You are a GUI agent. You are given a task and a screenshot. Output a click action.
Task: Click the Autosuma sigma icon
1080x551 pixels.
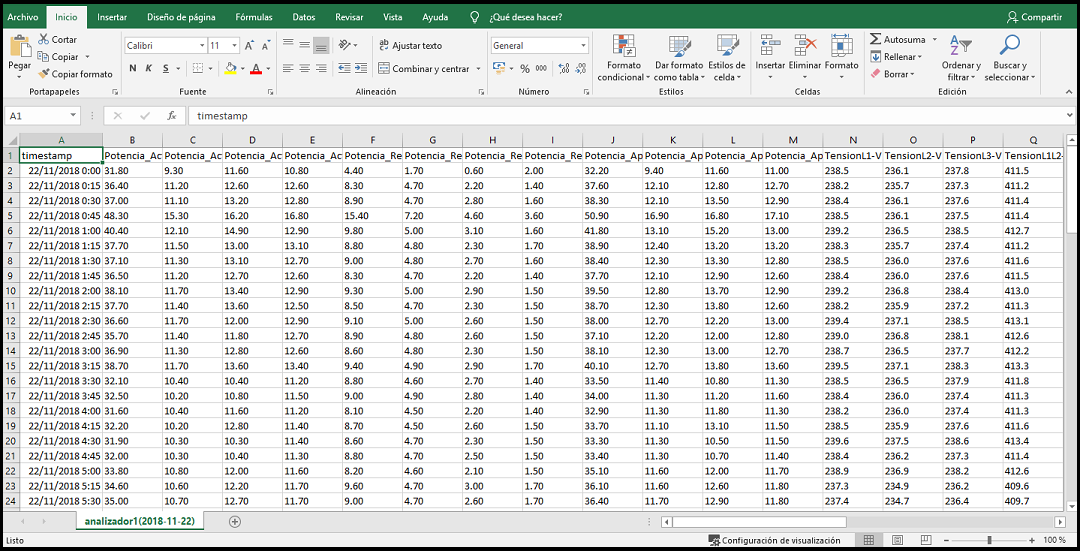click(x=876, y=40)
